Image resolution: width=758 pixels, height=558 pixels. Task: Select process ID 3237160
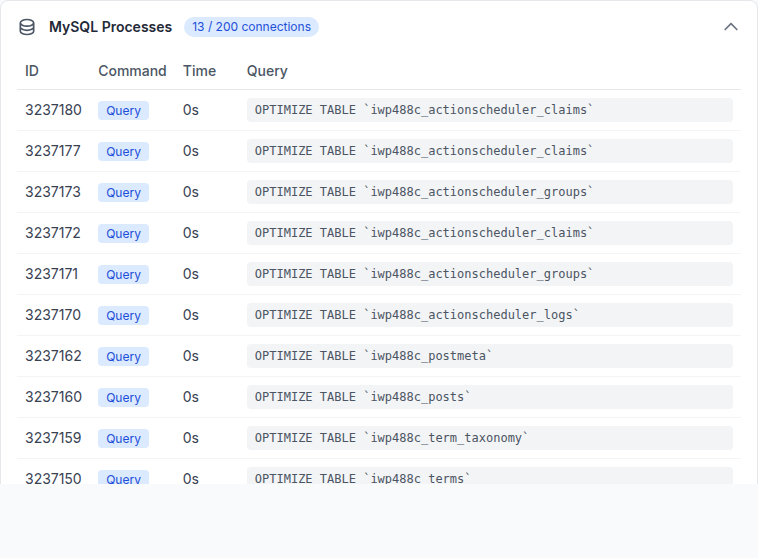(53, 397)
